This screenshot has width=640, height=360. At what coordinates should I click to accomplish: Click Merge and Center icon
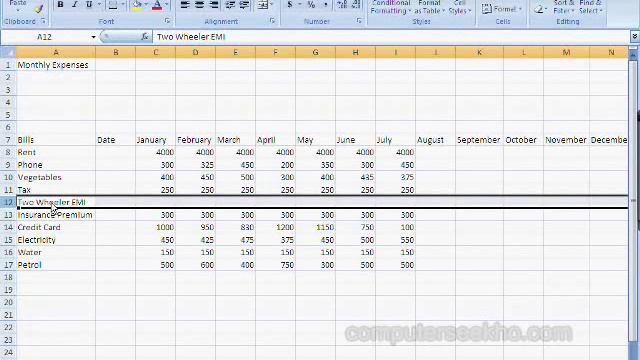pyautogui.click(x=263, y=5)
